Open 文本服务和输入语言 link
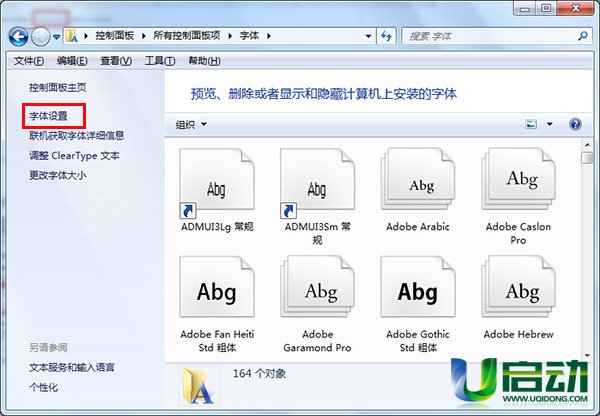The image size is (600, 416). [72, 367]
